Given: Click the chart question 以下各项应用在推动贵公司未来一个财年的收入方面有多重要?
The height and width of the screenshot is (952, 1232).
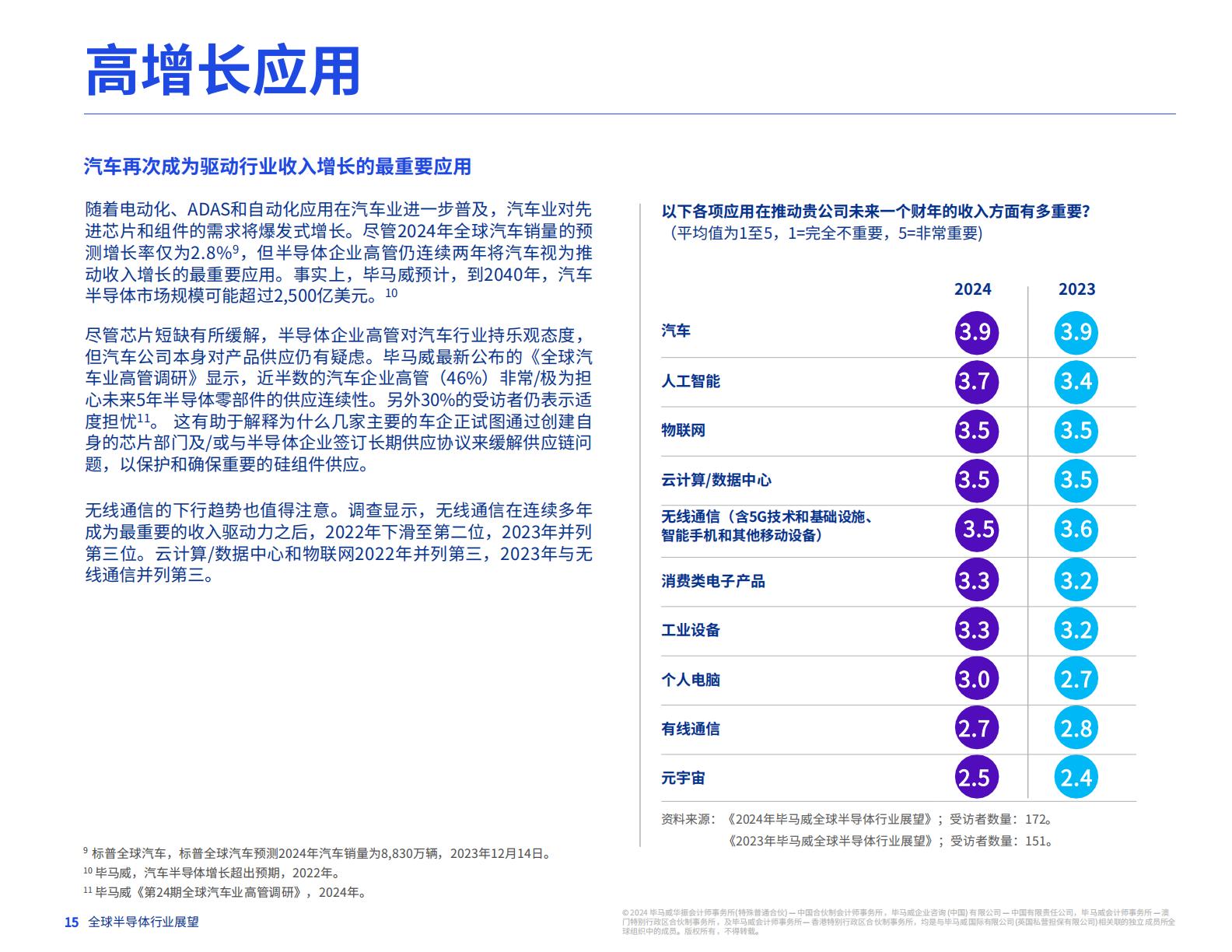Looking at the screenshot, I should pyautogui.click(x=876, y=212).
